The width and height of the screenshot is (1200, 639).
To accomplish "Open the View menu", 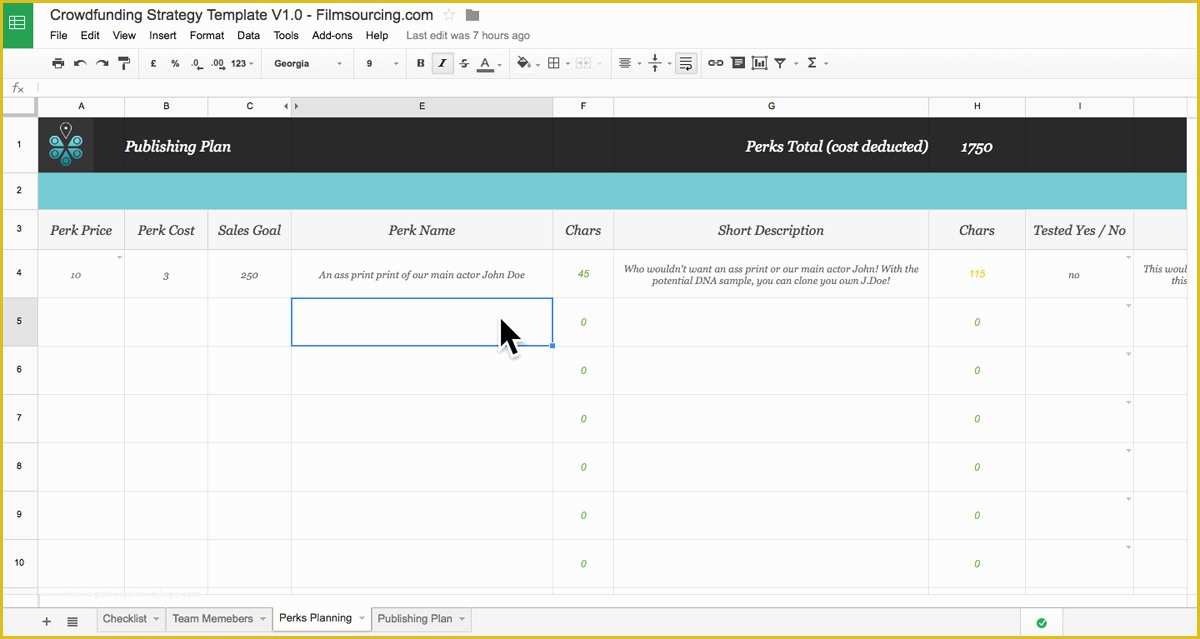I will pos(124,35).
